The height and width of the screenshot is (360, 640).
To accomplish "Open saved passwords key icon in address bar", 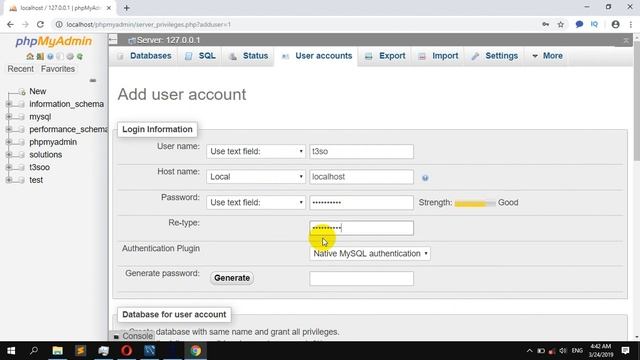I will pyautogui.click(x=545, y=24).
